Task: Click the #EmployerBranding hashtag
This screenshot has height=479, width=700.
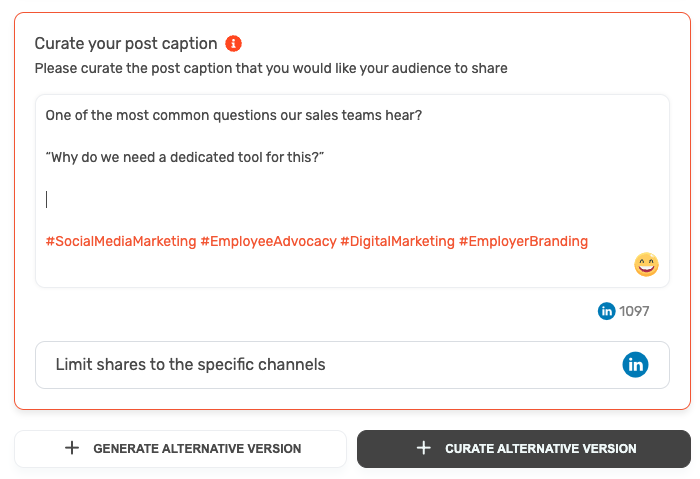Action: [523, 241]
